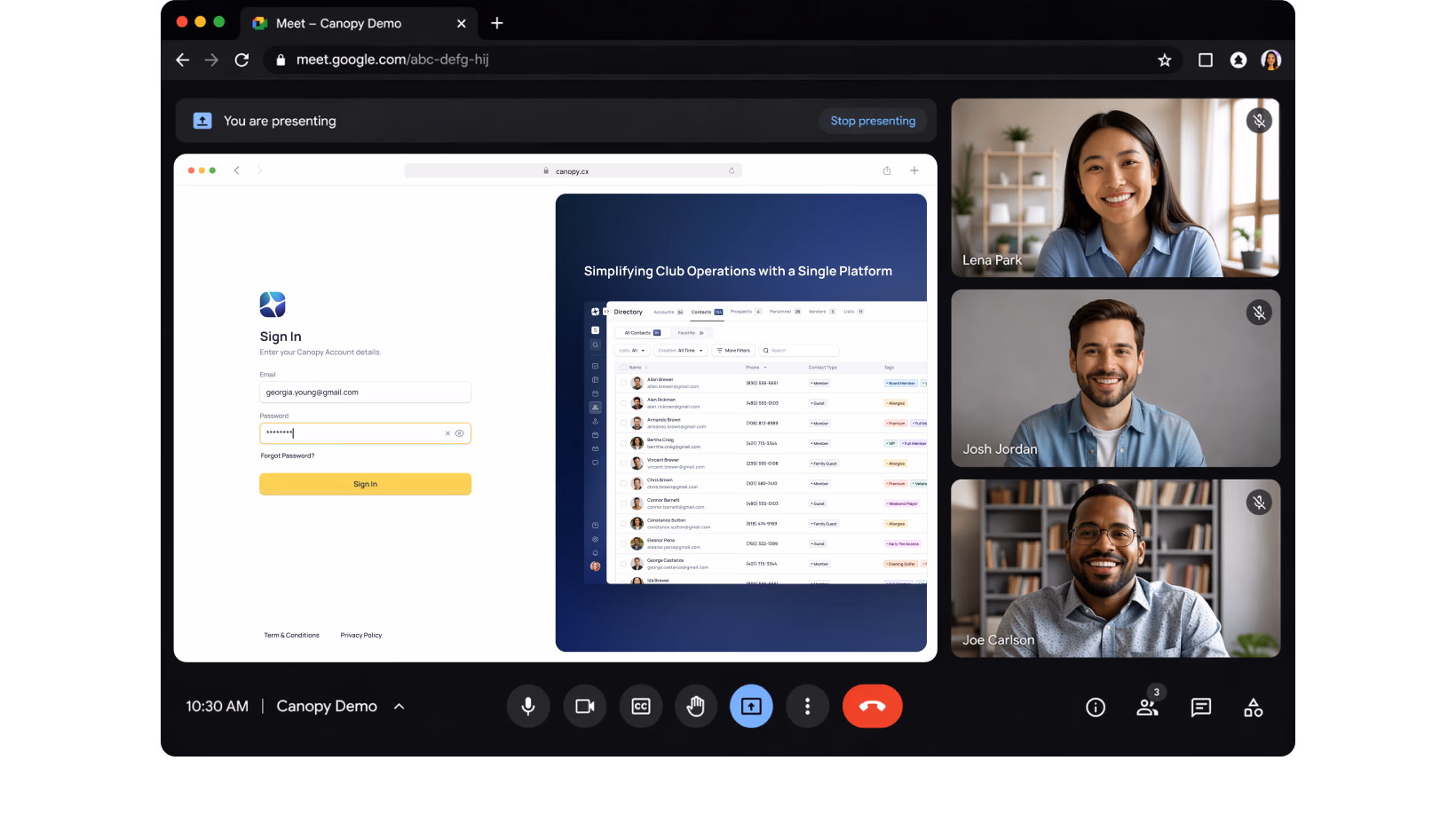Image resolution: width=1456 pixels, height=824 pixels.
Task: Open the in-call chat panel
Action: 1200,707
